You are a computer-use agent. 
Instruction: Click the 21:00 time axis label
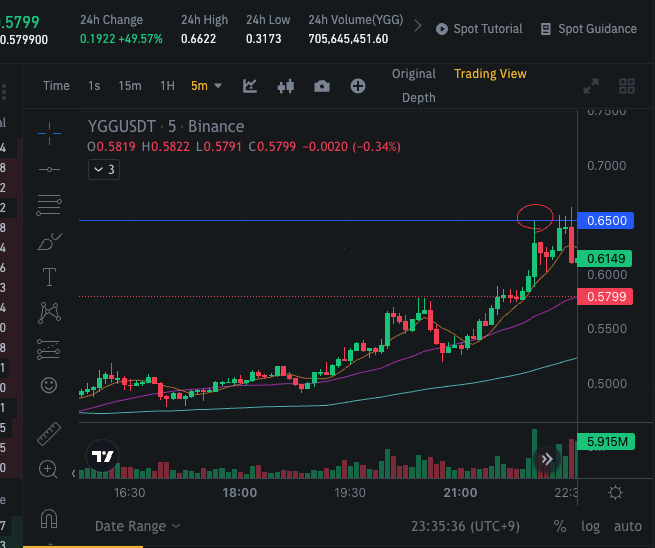(460, 492)
